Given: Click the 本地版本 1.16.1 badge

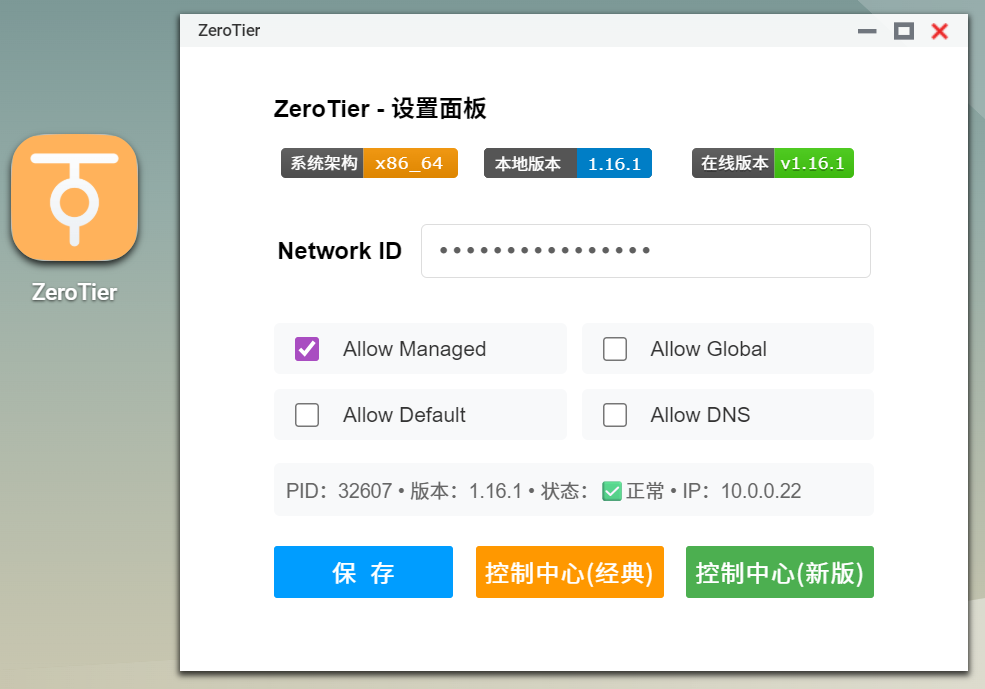Looking at the screenshot, I should pos(568,163).
